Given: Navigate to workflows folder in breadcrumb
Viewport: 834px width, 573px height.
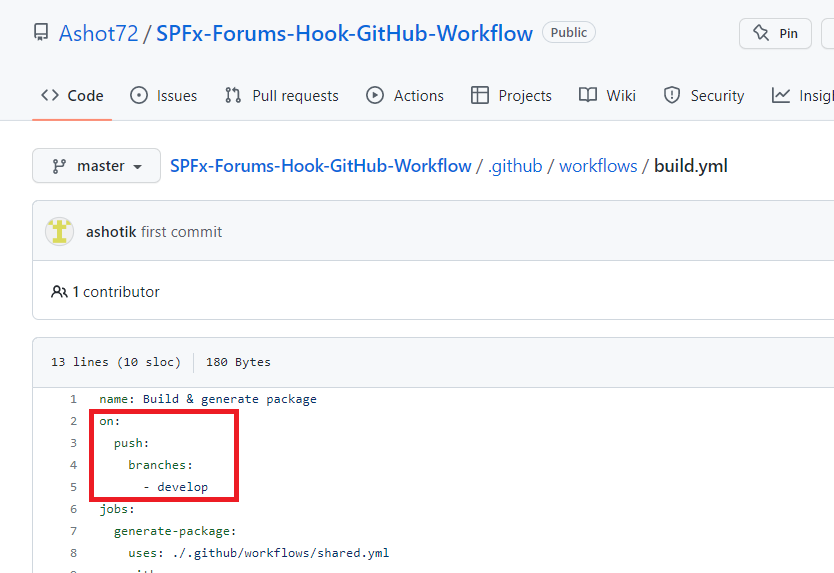Looking at the screenshot, I should click(598, 166).
